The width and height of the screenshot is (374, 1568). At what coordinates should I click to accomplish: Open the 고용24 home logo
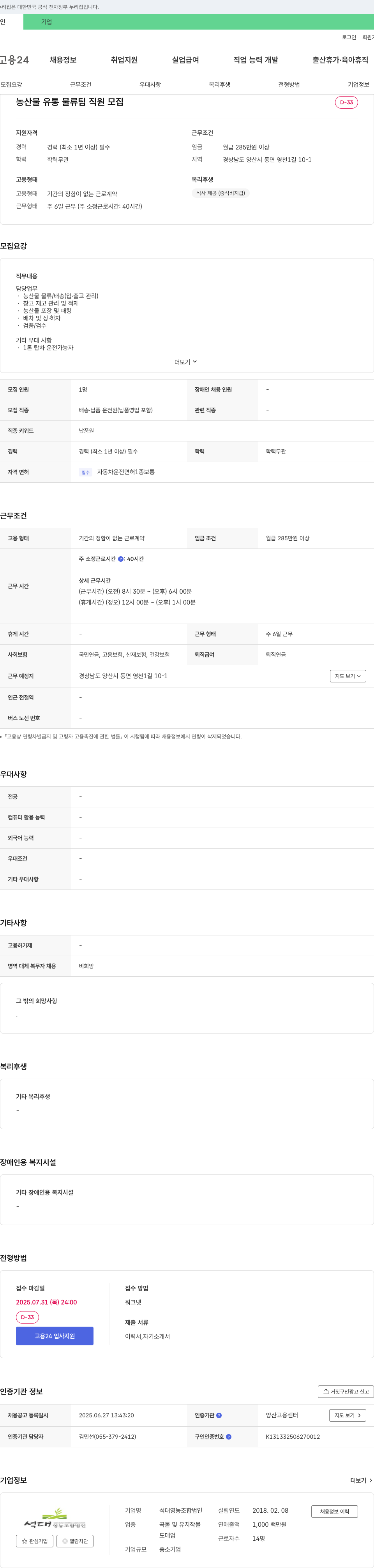coord(14,60)
